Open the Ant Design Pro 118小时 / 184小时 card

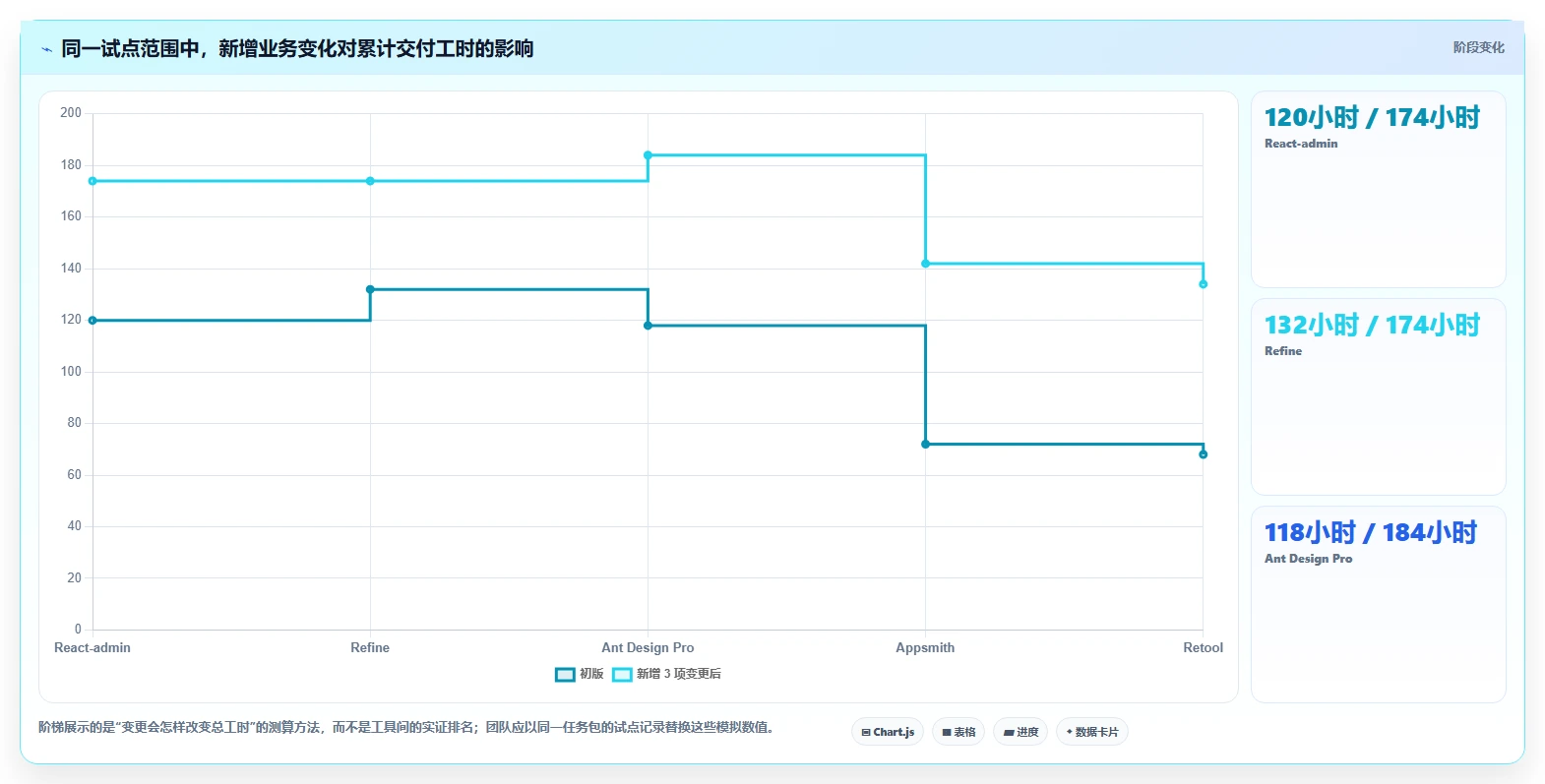pos(1379,605)
